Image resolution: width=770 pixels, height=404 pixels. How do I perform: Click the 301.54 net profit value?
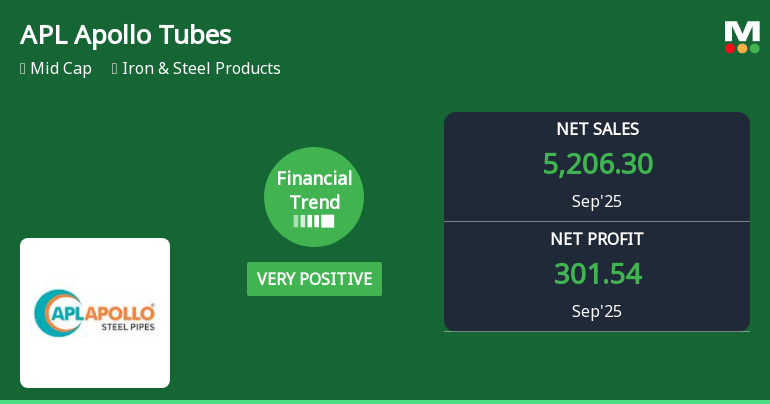597,273
